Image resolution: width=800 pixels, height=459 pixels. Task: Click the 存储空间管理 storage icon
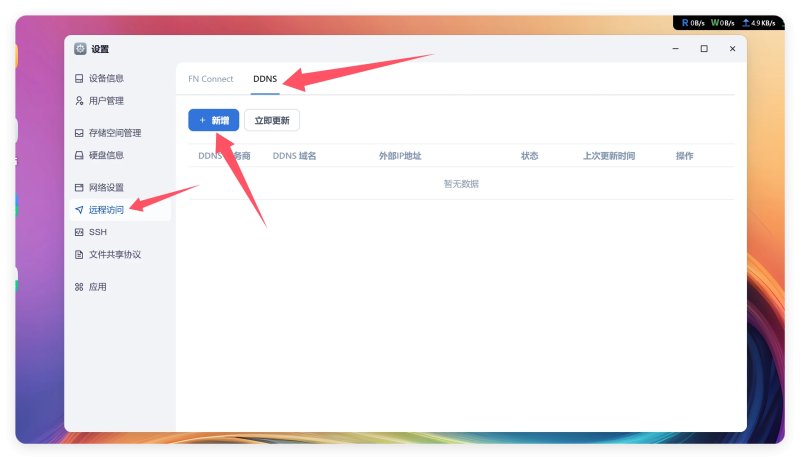point(79,133)
